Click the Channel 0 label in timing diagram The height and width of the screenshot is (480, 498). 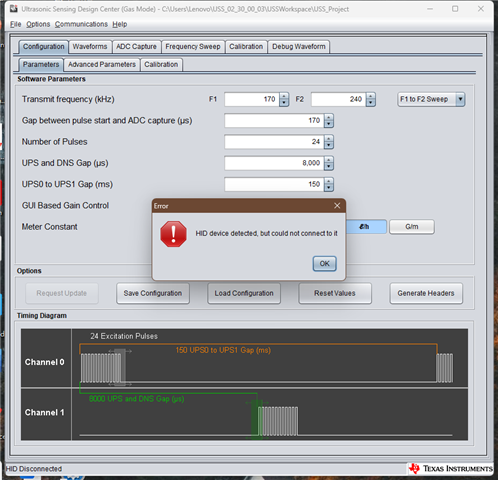point(45,362)
